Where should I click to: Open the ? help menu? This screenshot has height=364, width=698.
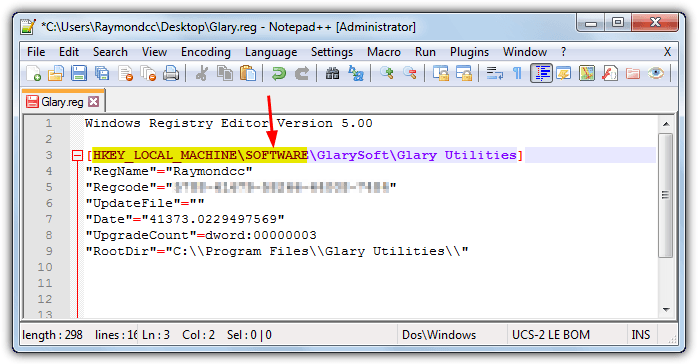(x=564, y=52)
